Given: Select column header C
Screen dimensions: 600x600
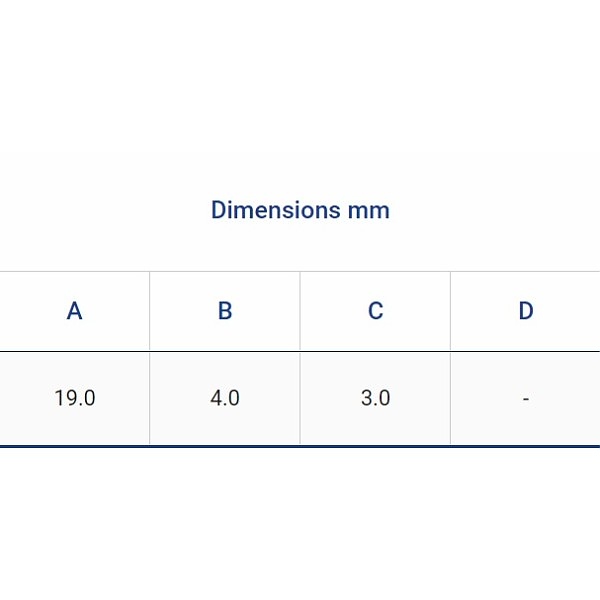Looking at the screenshot, I should pos(375,311).
